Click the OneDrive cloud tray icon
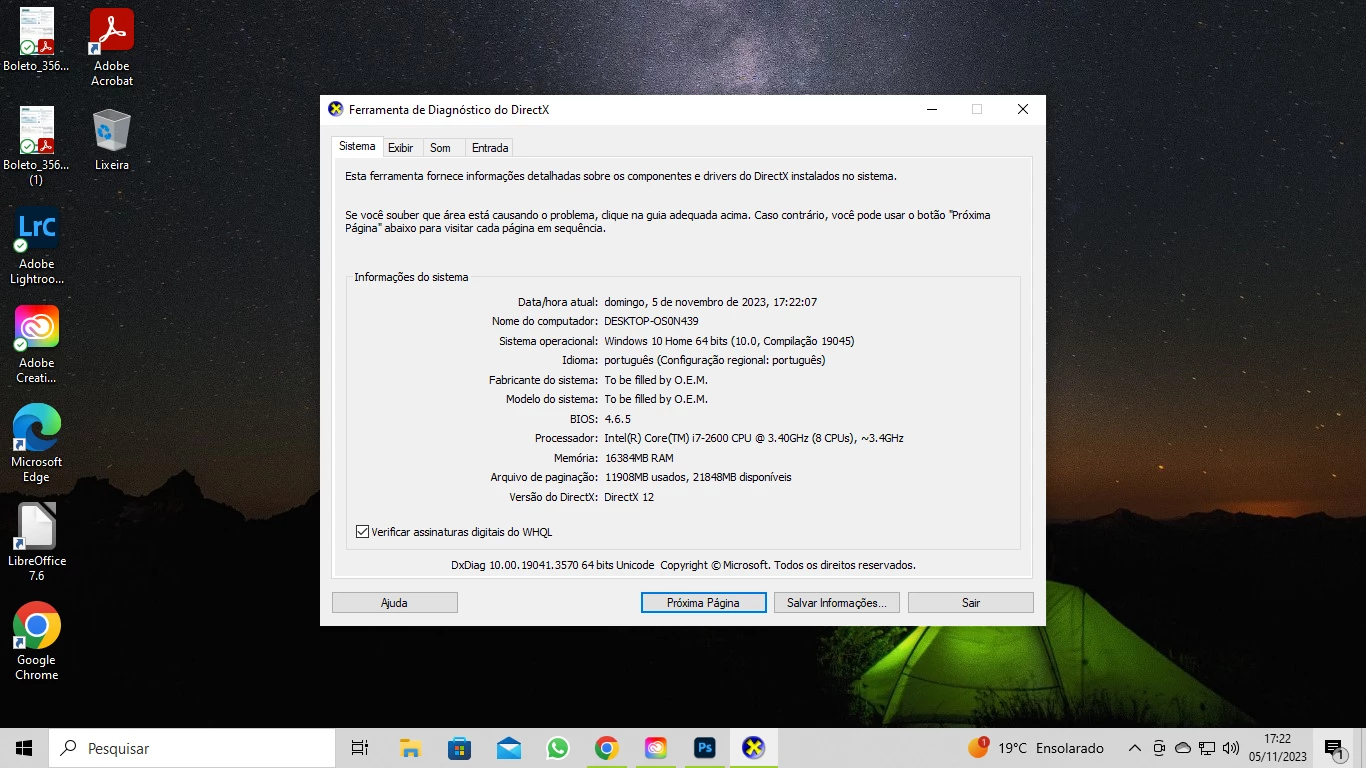 point(1183,748)
